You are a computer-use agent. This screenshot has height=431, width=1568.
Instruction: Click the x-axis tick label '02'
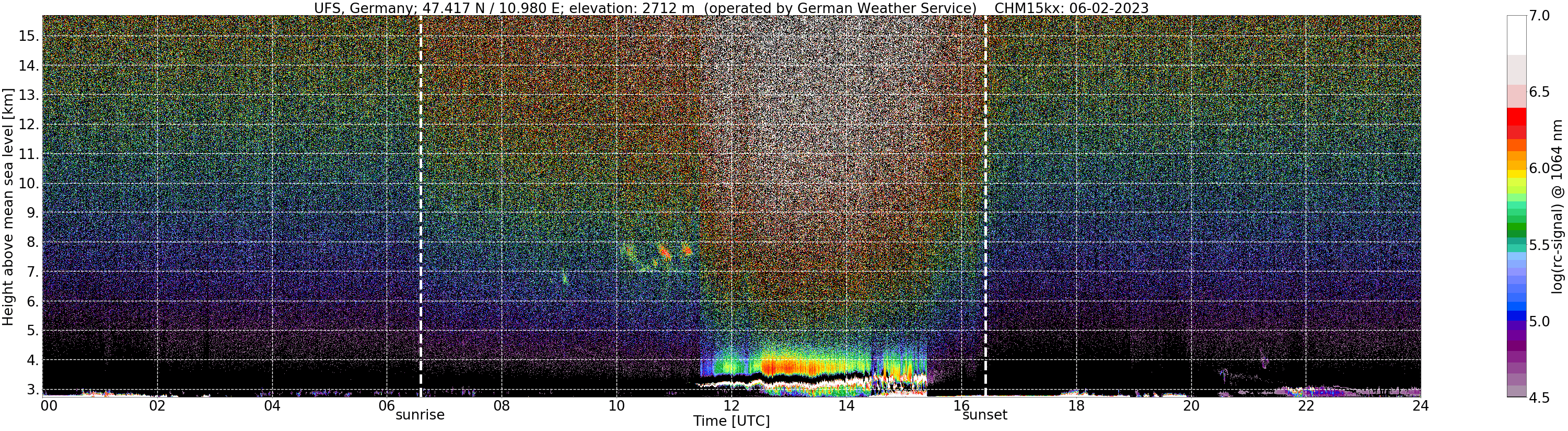[x=157, y=405]
